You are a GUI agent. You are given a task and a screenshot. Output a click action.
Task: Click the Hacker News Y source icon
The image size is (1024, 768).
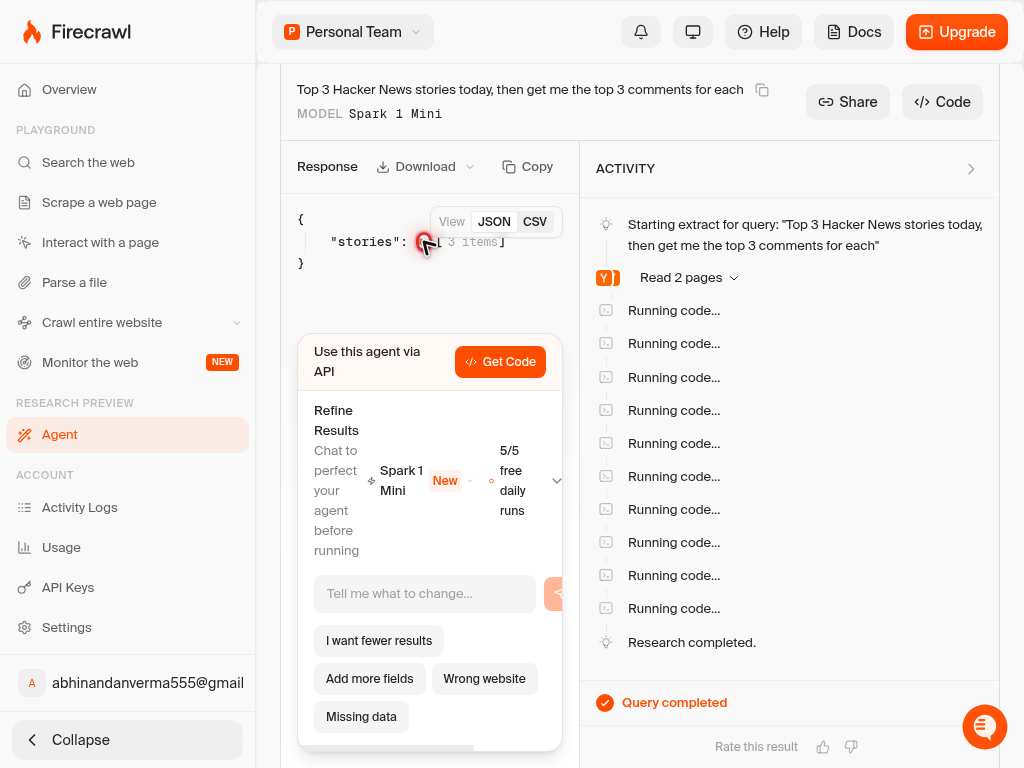604,278
